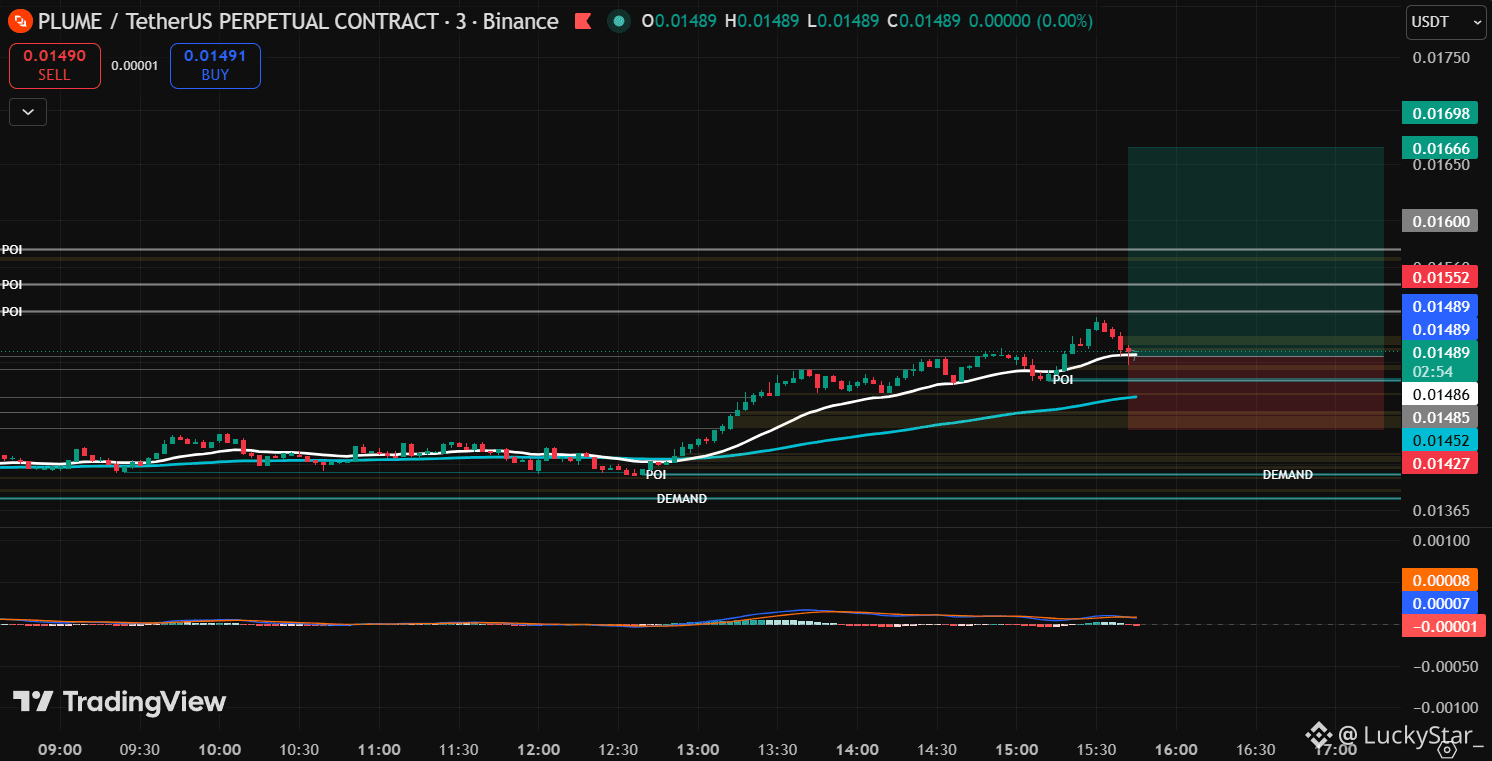Click the 09:30 time axis label

click(x=140, y=750)
